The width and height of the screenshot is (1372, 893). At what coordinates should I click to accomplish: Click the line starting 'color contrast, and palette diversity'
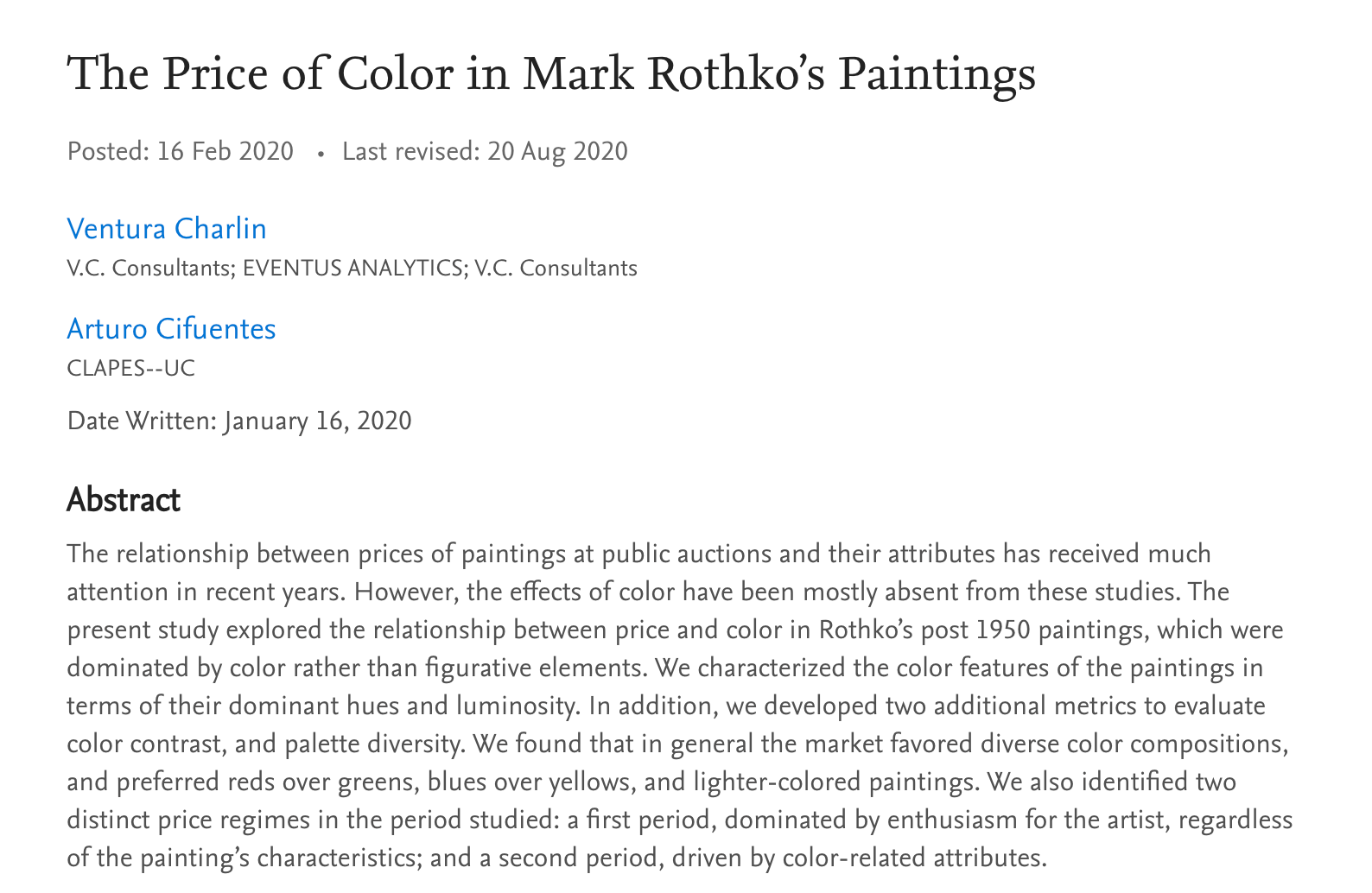click(678, 744)
